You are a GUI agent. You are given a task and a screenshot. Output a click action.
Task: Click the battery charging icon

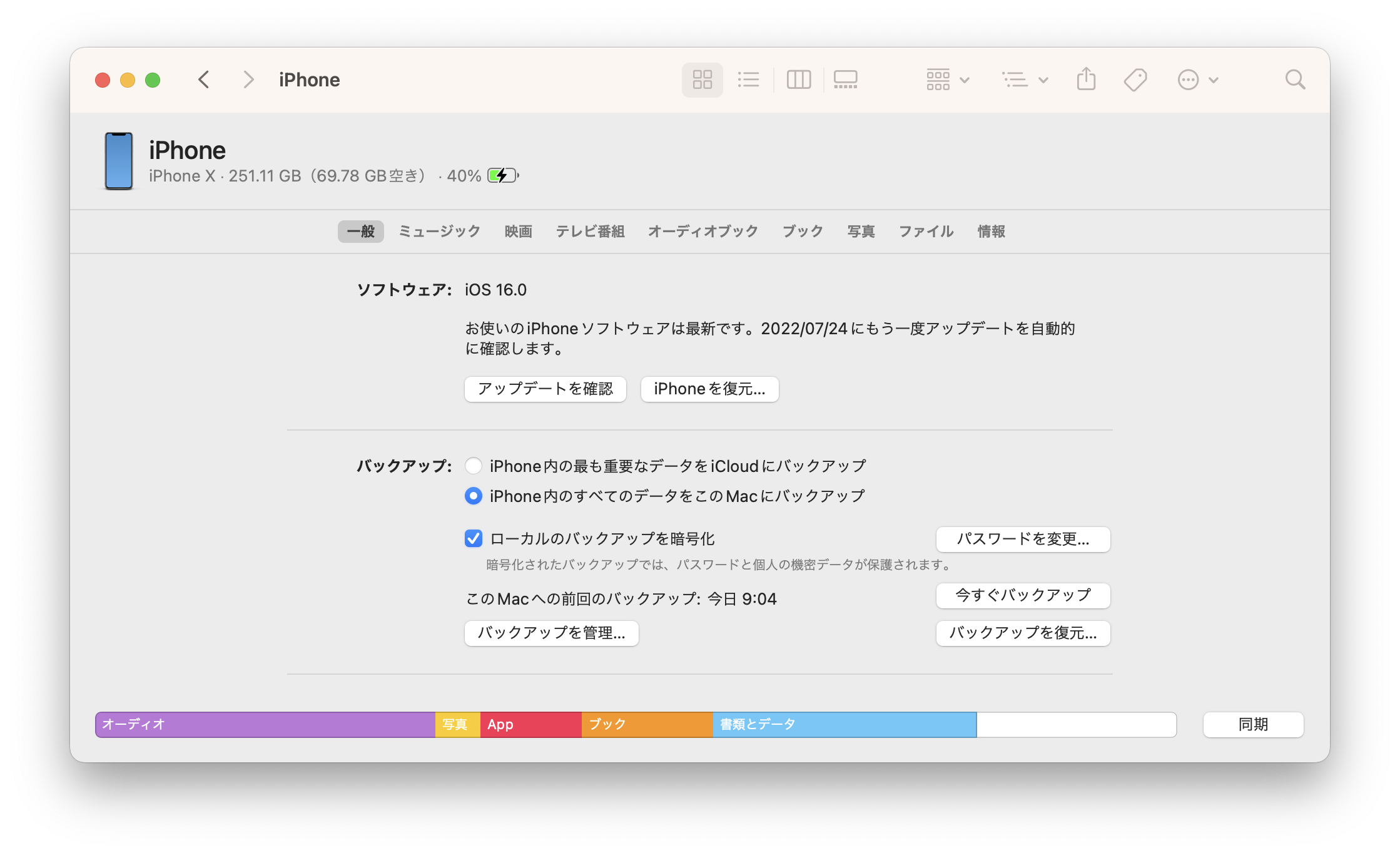[x=503, y=175]
